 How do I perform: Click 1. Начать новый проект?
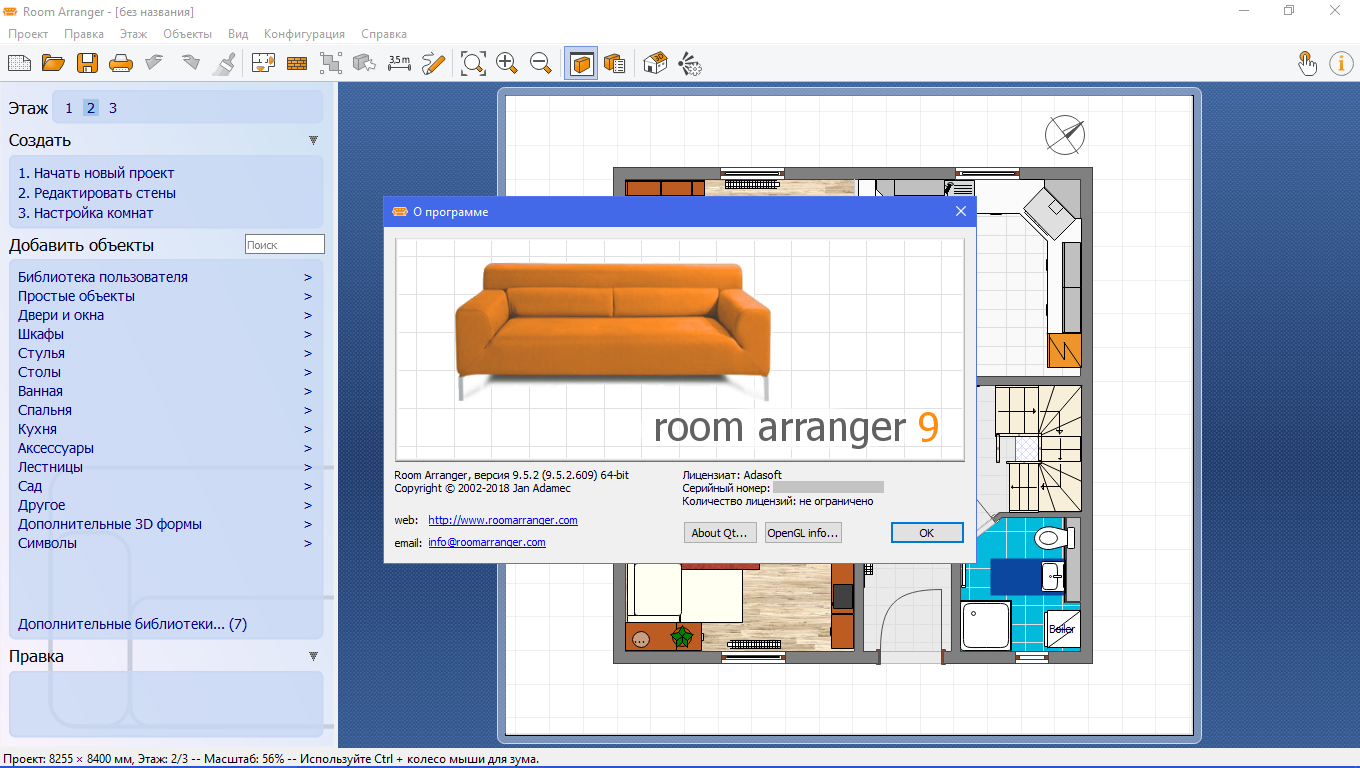pyautogui.click(x=96, y=173)
